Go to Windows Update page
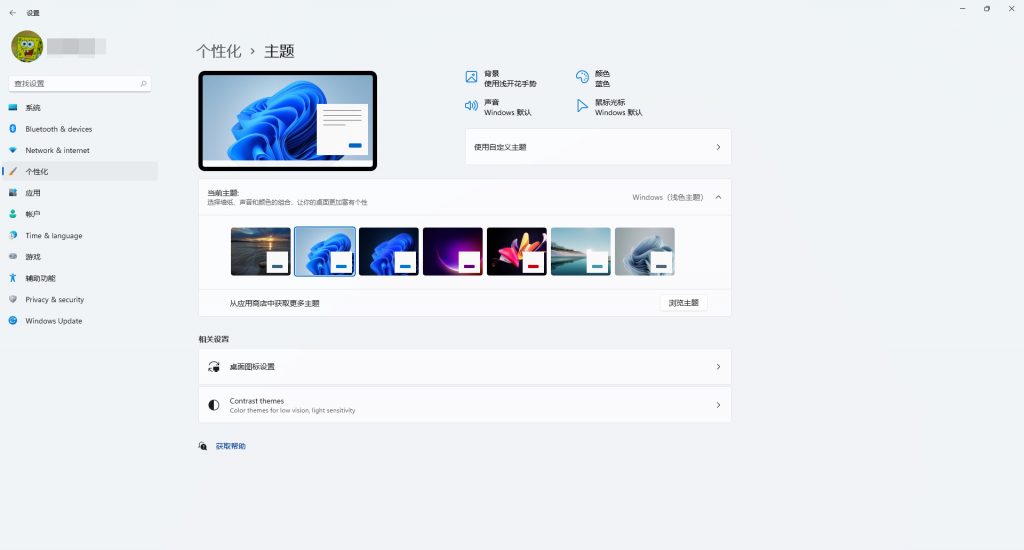Screen dimensions: 1024x550 pyautogui.click(x=80, y=321)
